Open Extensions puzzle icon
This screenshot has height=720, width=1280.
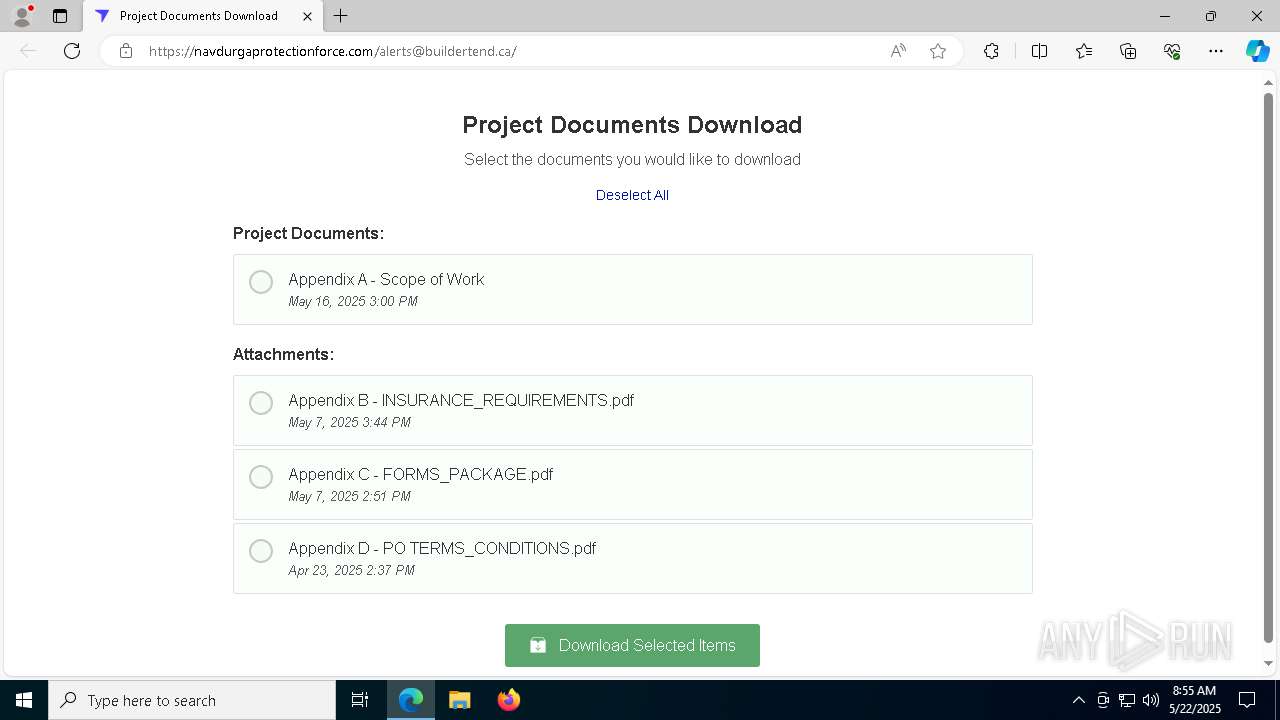tap(991, 51)
